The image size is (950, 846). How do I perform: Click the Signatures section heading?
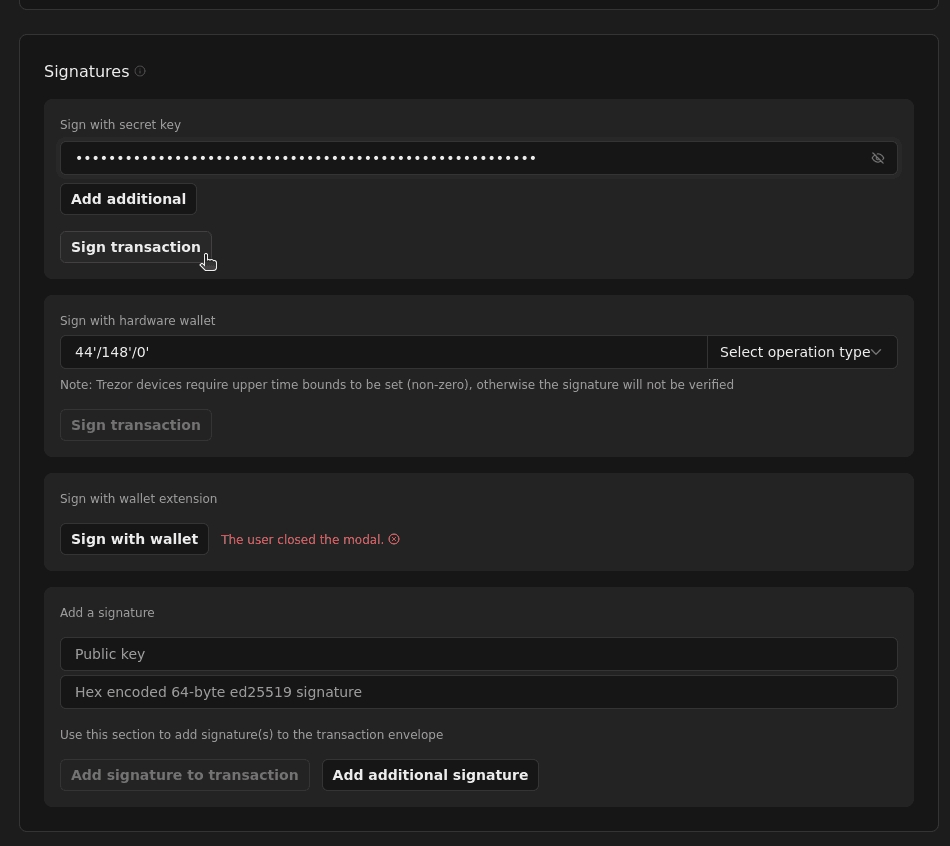point(87,71)
